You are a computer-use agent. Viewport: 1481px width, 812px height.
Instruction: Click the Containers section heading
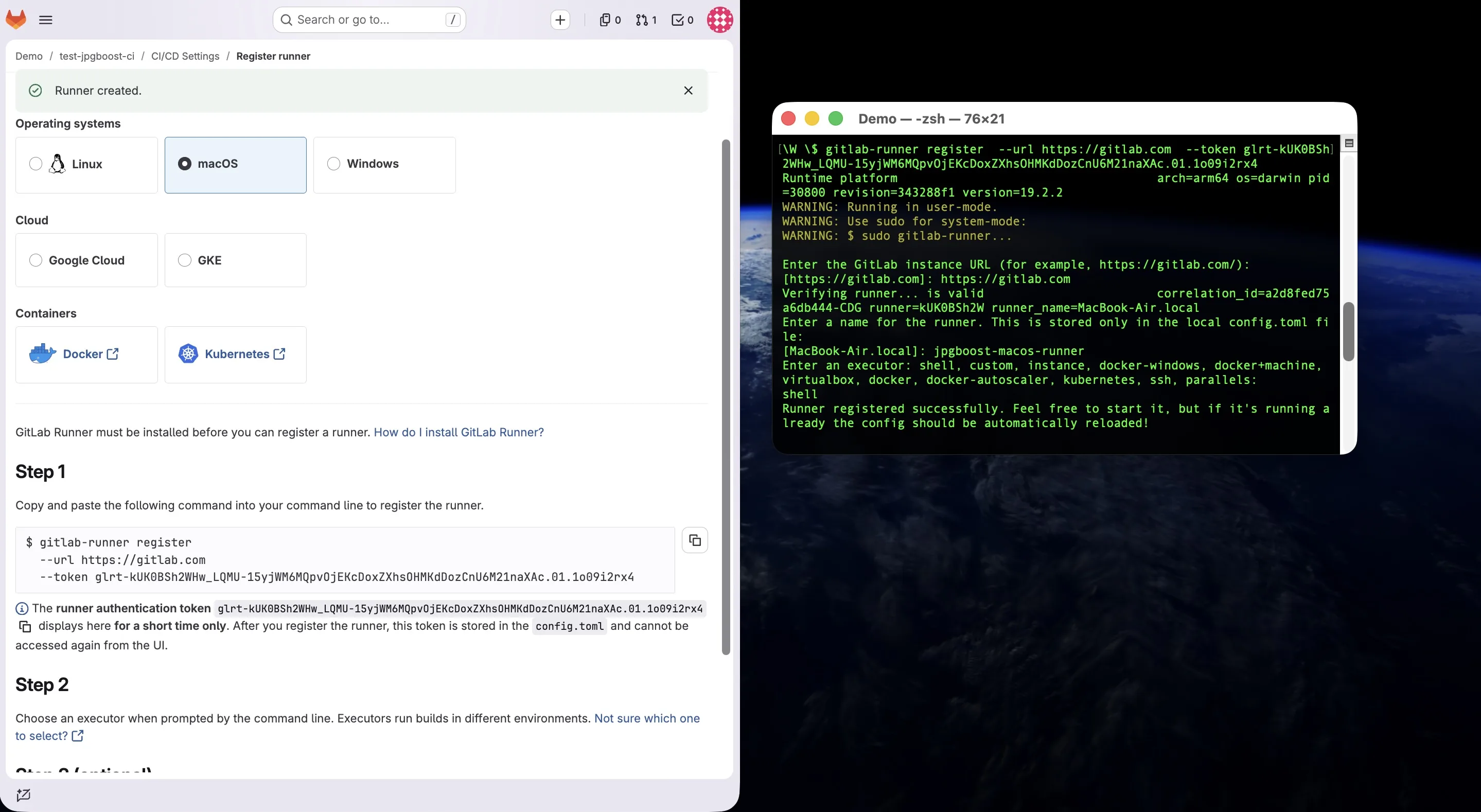(x=46, y=313)
